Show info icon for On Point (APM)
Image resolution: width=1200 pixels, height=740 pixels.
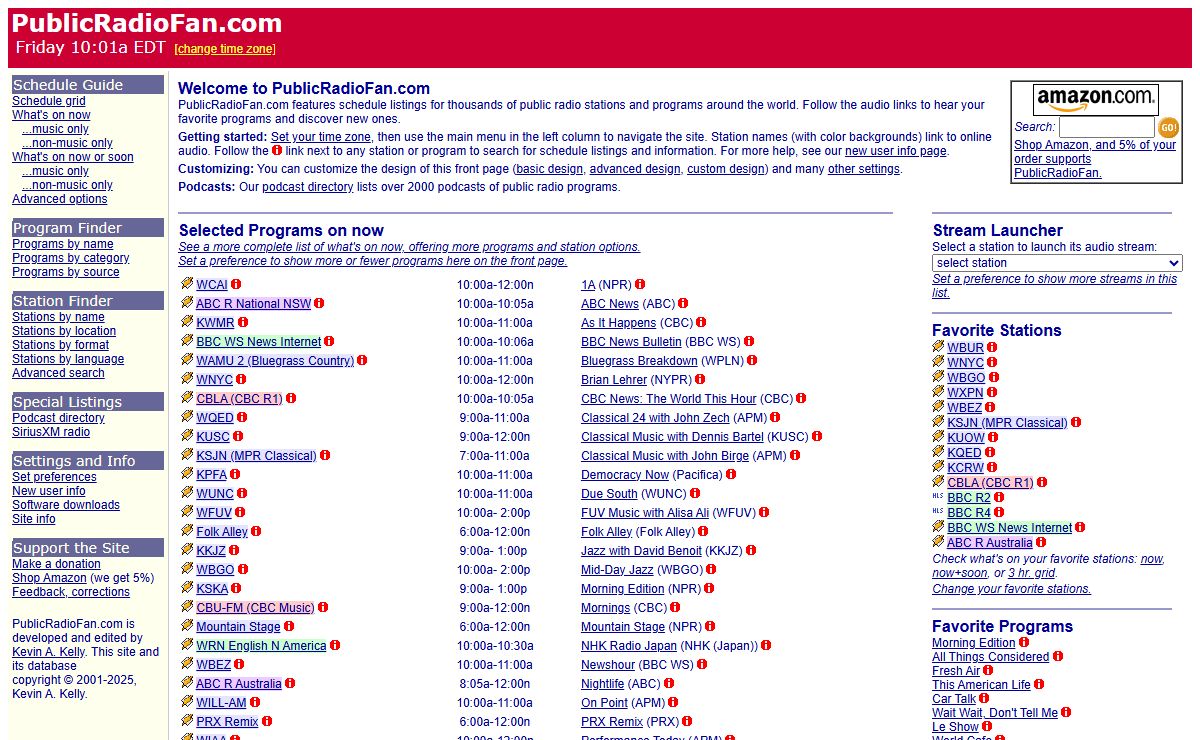click(673, 702)
